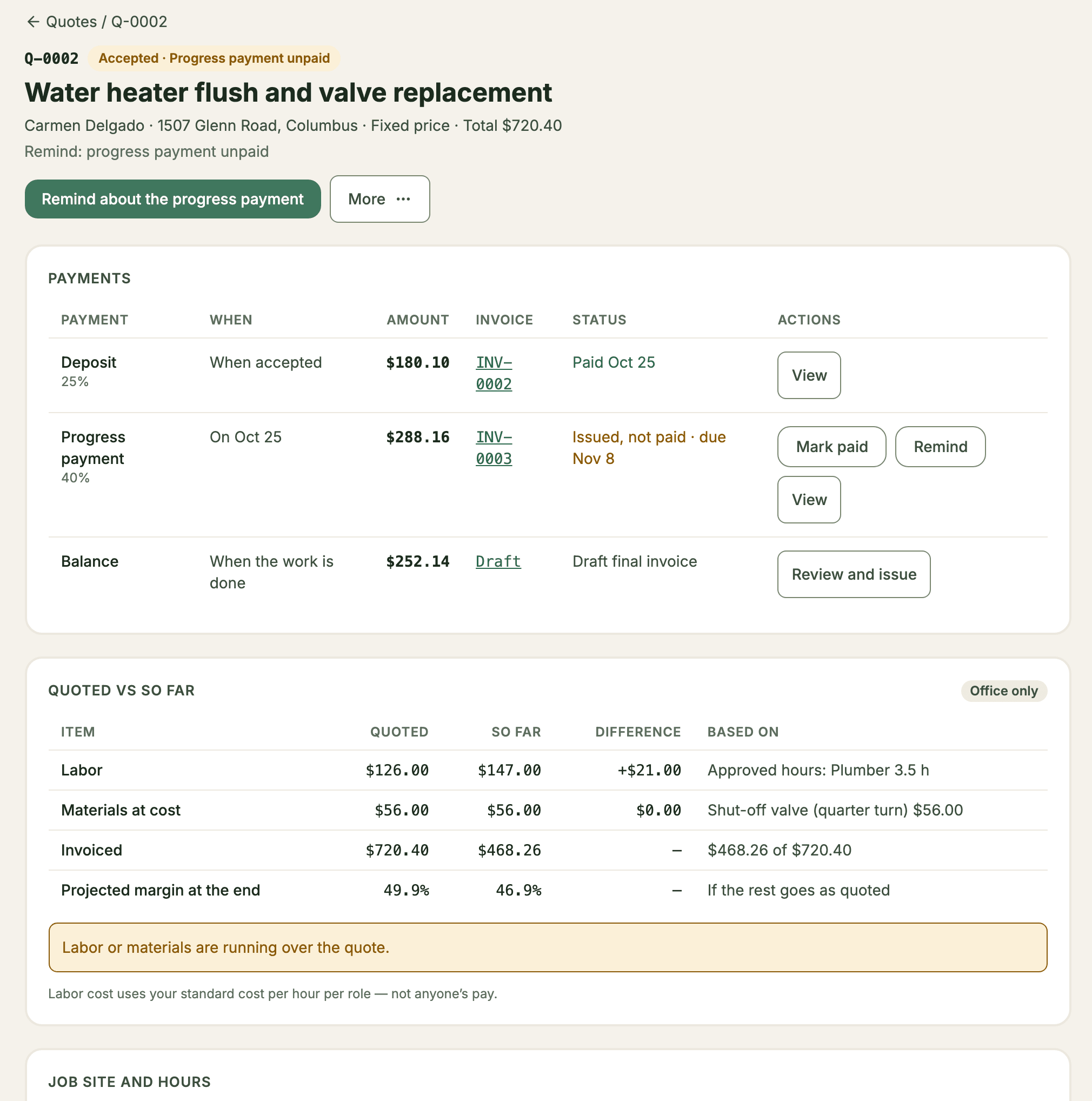The height and width of the screenshot is (1101, 1092).
Task: Click the quote title Water heater flush
Action: [x=288, y=92]
